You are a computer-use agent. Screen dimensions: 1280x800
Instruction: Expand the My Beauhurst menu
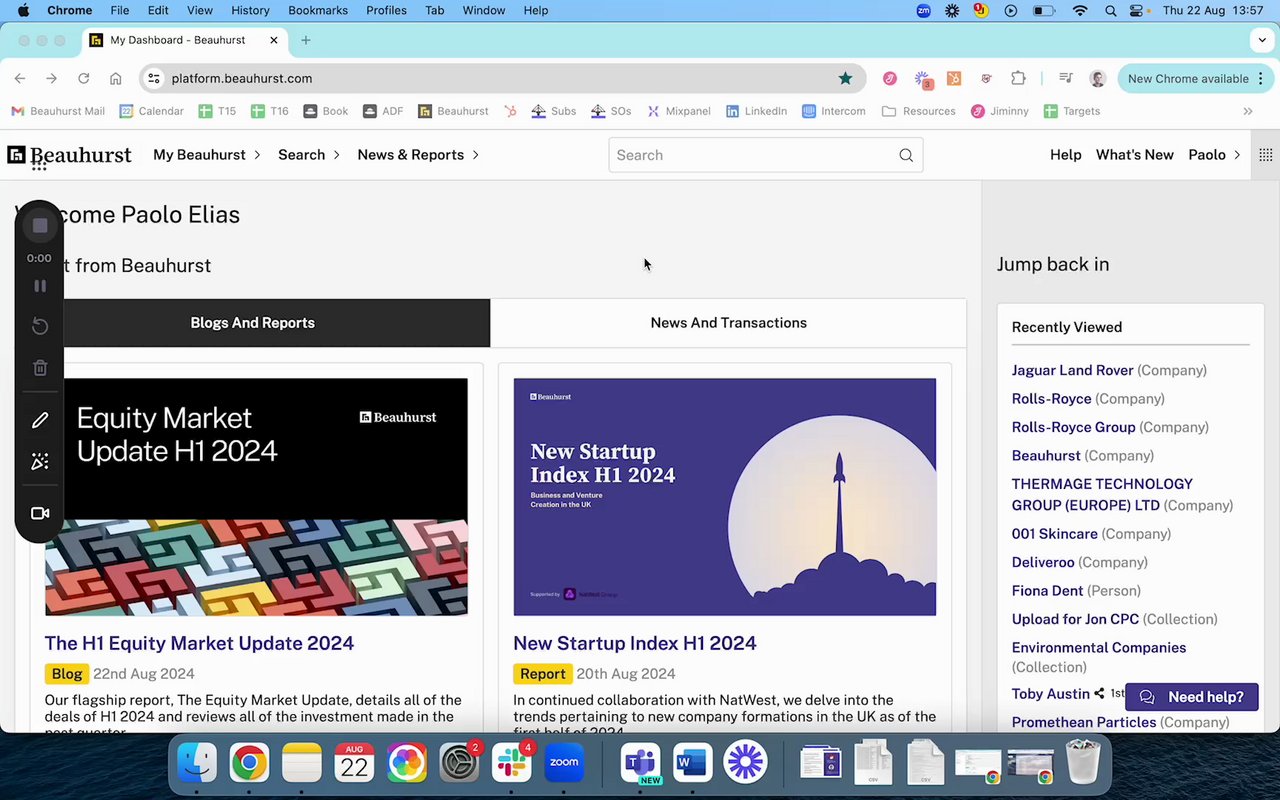[206, 155]
